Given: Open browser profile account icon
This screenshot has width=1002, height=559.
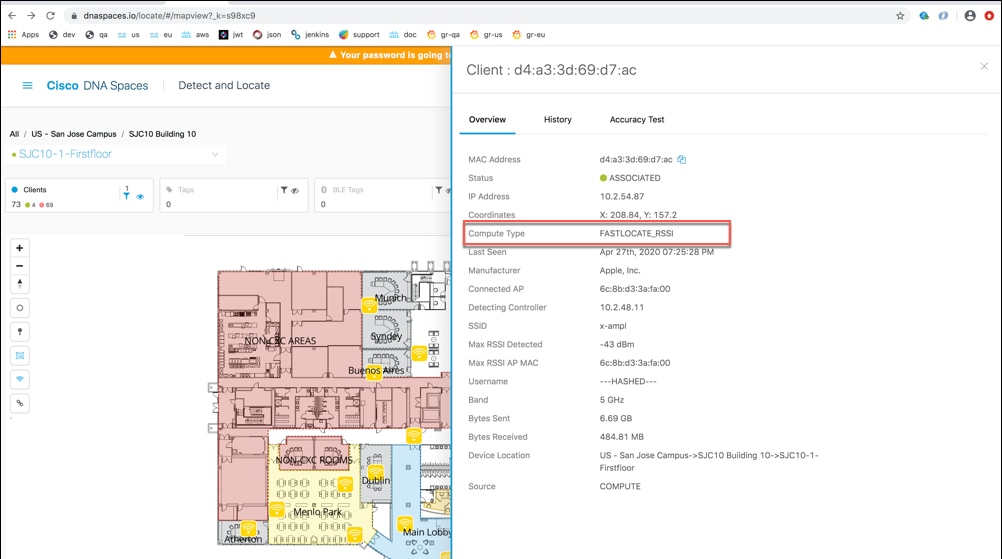Looking at the screenshot, I should coord(970,16).
